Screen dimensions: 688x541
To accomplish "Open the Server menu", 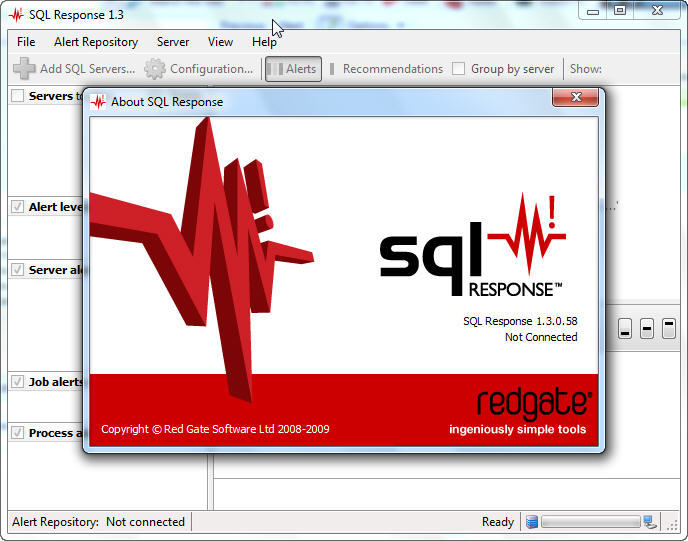I will 173,42.
